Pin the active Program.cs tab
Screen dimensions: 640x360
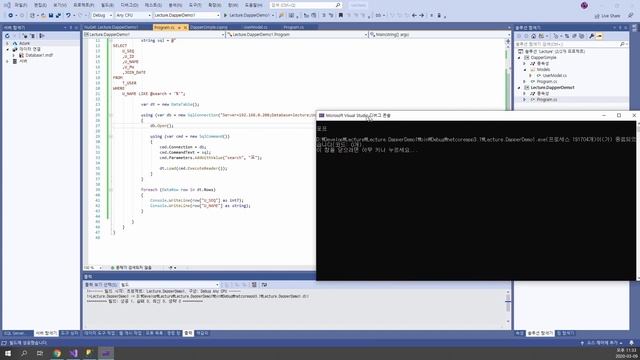tap(179, 27)
